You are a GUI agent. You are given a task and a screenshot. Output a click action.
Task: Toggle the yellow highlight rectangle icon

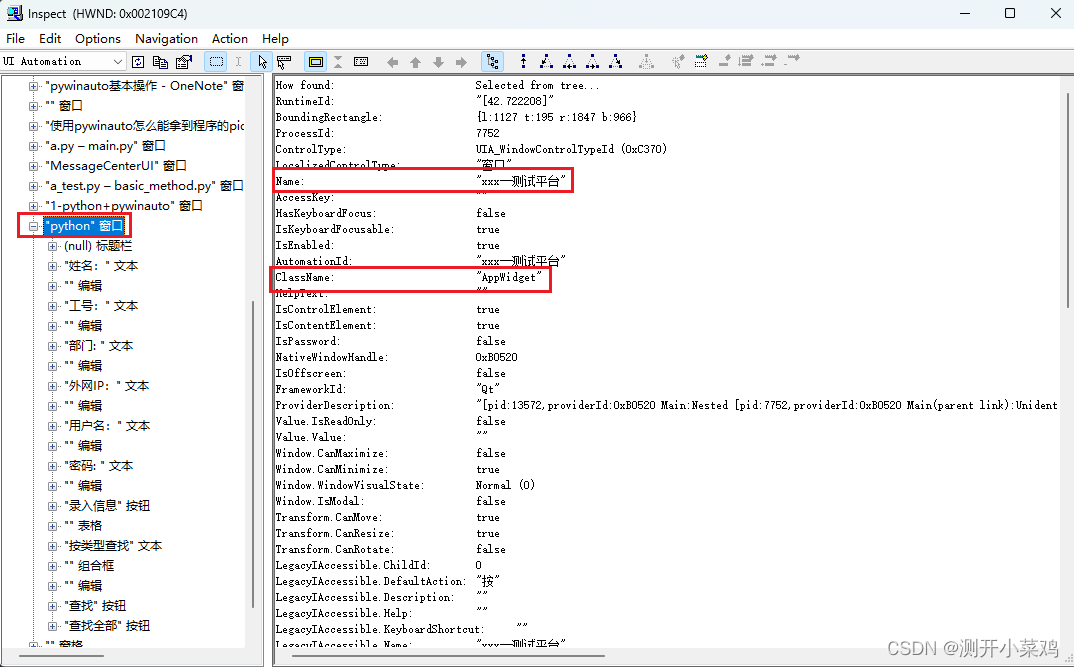[316, 62]
